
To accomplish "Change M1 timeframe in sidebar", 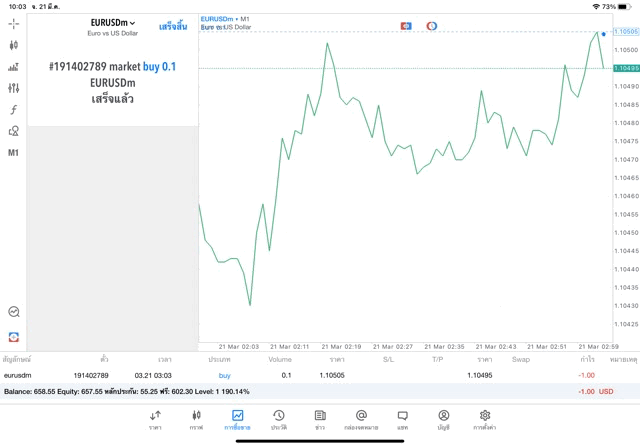I will 13,153.
